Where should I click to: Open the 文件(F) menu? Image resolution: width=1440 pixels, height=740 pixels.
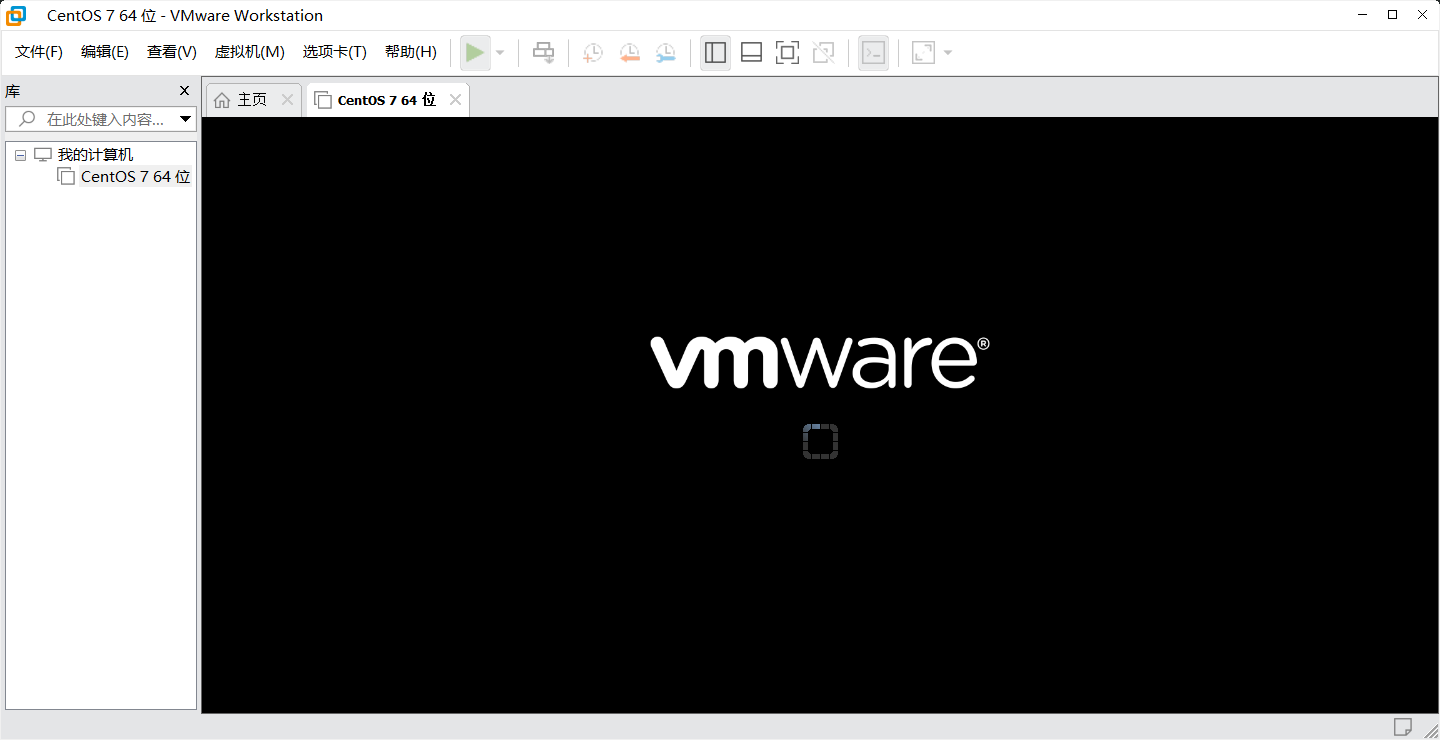point(39,52)
